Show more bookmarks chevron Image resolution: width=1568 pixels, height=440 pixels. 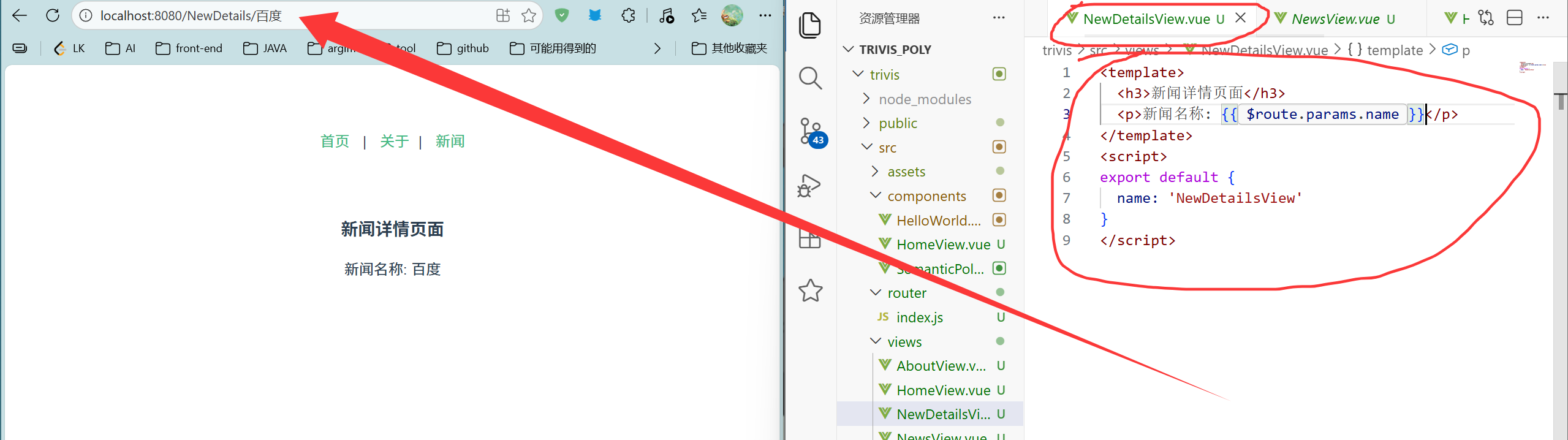(657, 48)
